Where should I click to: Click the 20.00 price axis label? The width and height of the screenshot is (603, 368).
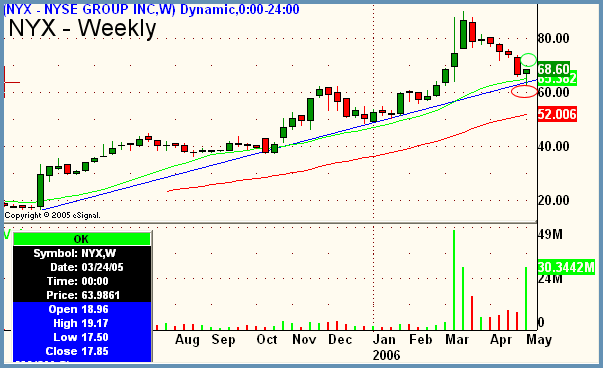[553, 200]
